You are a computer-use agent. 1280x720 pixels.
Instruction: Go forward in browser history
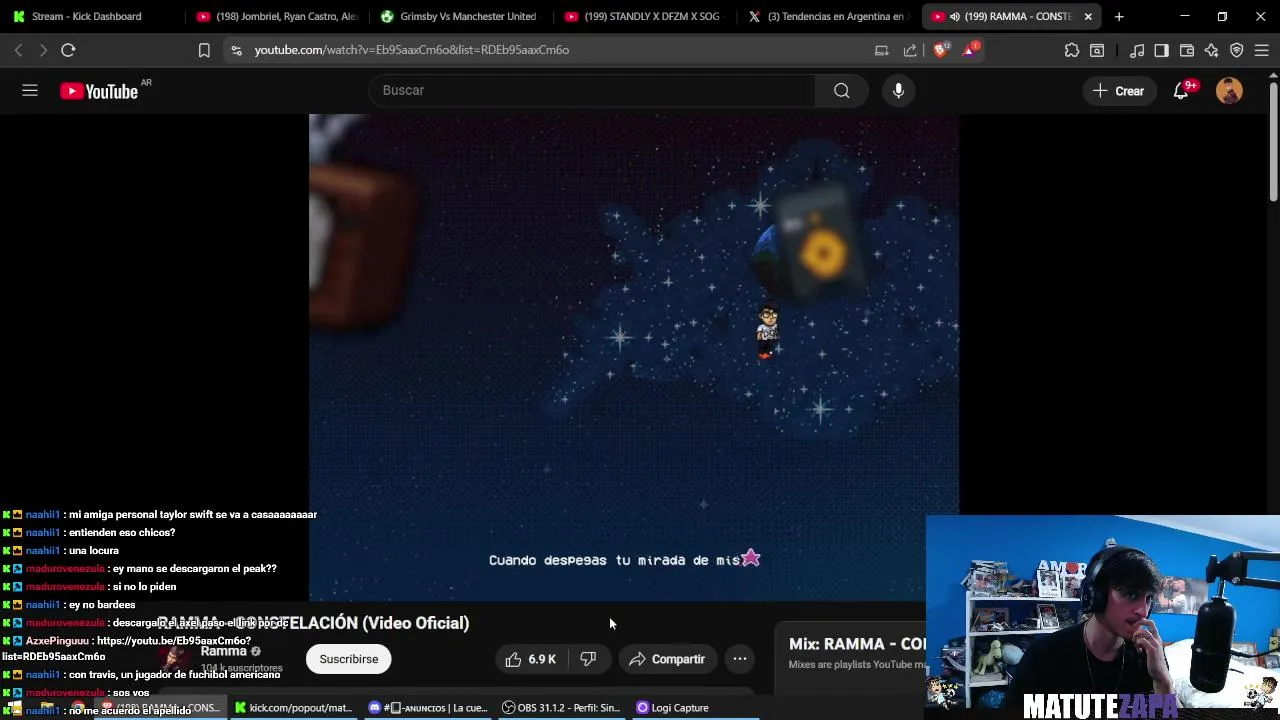pyautogui.click(x=43, y=50)
